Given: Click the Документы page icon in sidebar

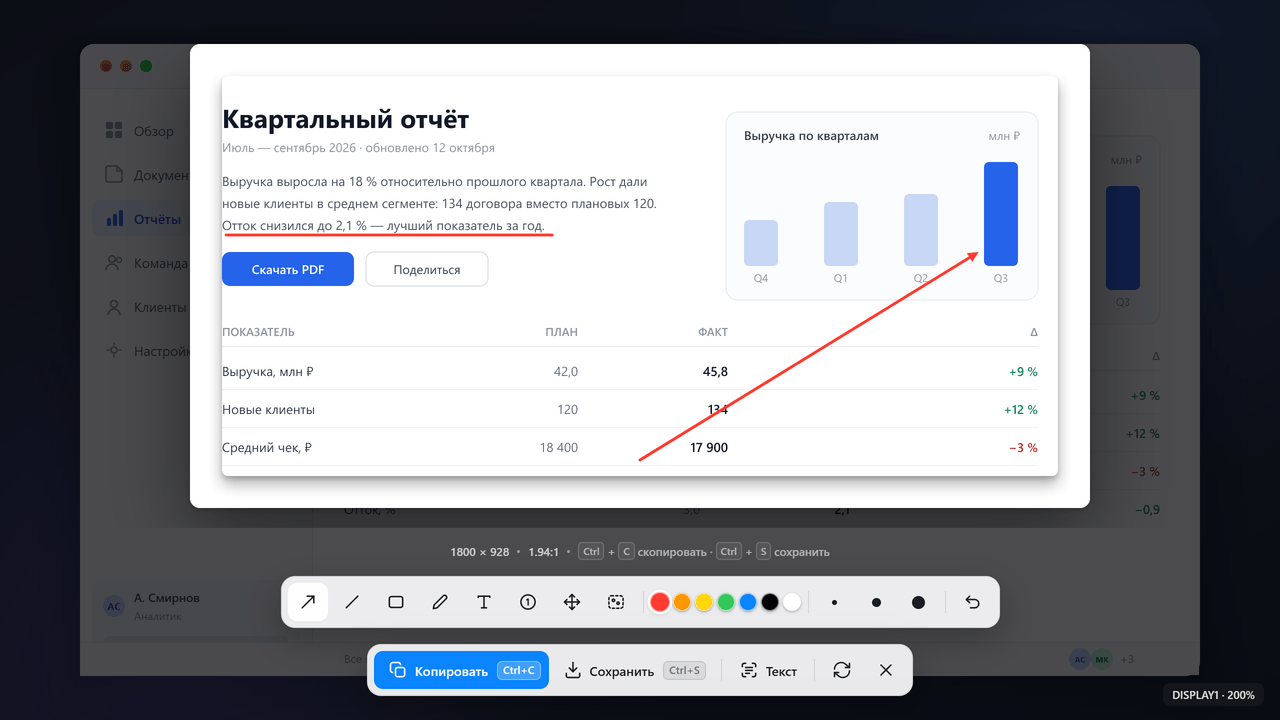Looking at the screenshot, I should coord(115,175).
